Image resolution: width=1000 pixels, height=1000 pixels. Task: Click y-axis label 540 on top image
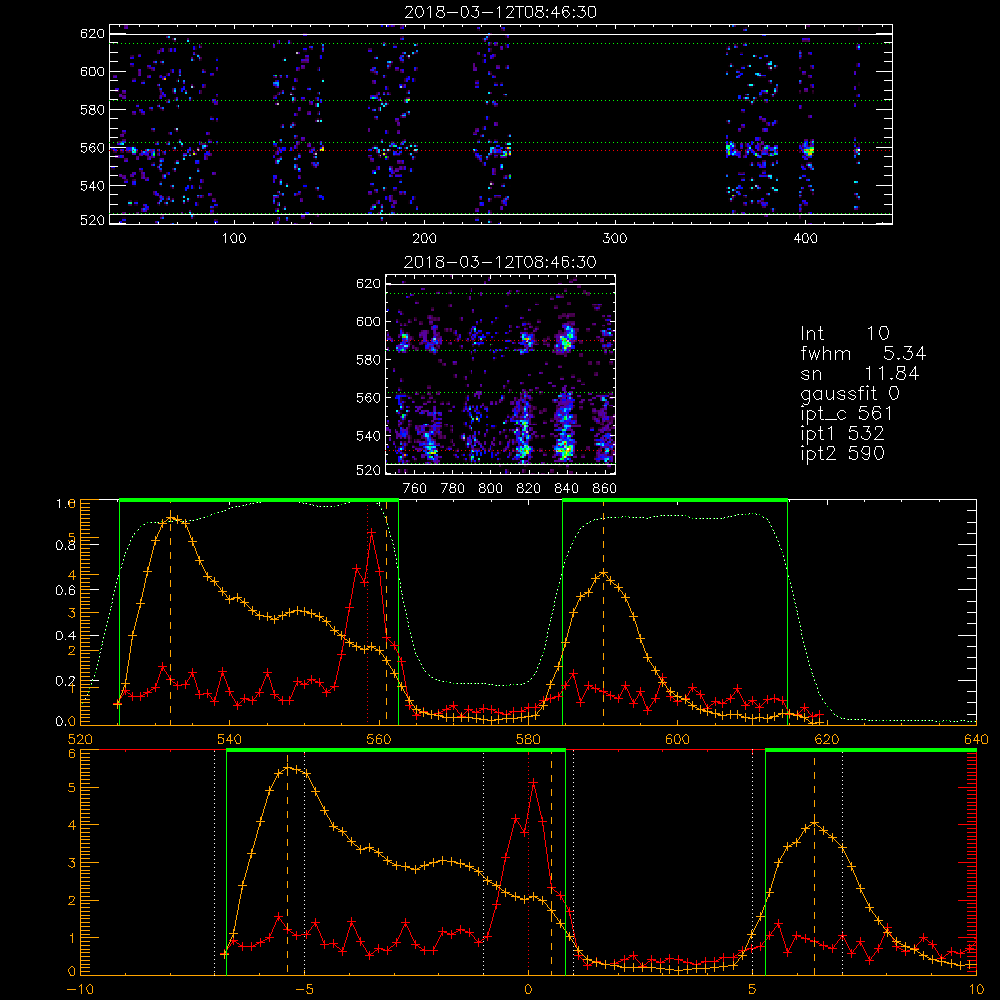coord(92,186)
